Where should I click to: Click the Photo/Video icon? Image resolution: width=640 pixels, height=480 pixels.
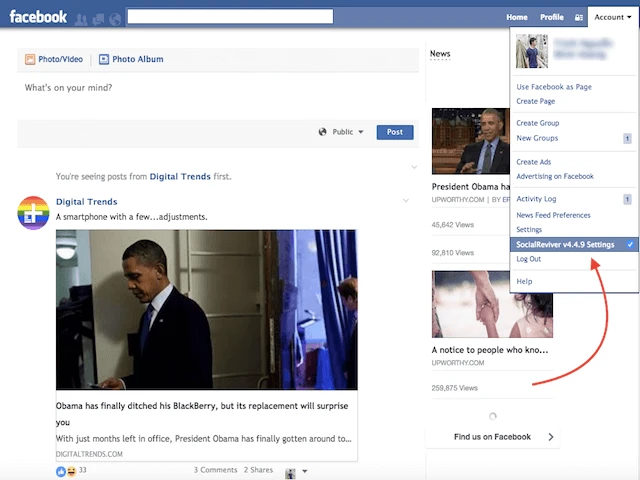(x=30, y=59)
